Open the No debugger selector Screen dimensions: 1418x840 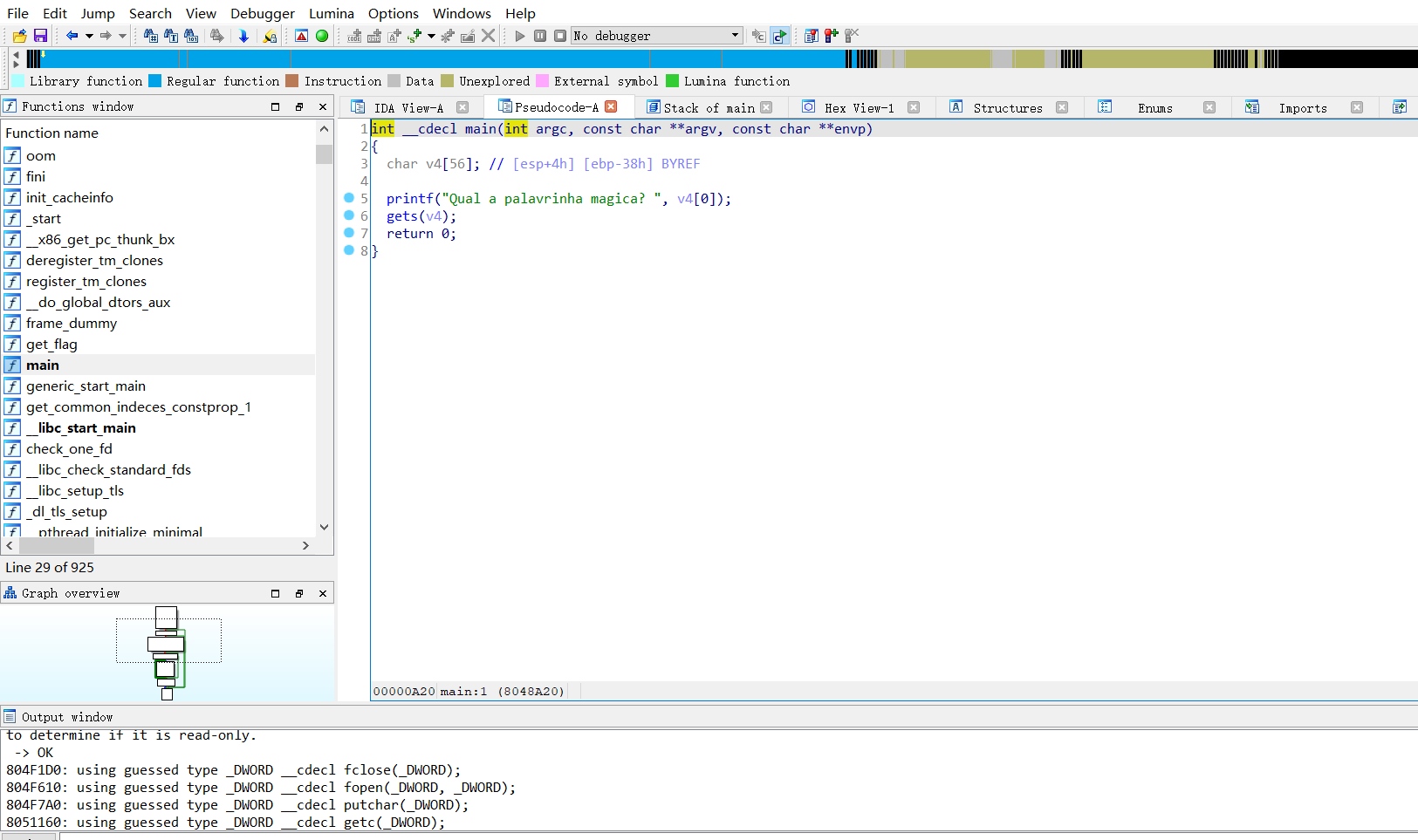point(656,36)
